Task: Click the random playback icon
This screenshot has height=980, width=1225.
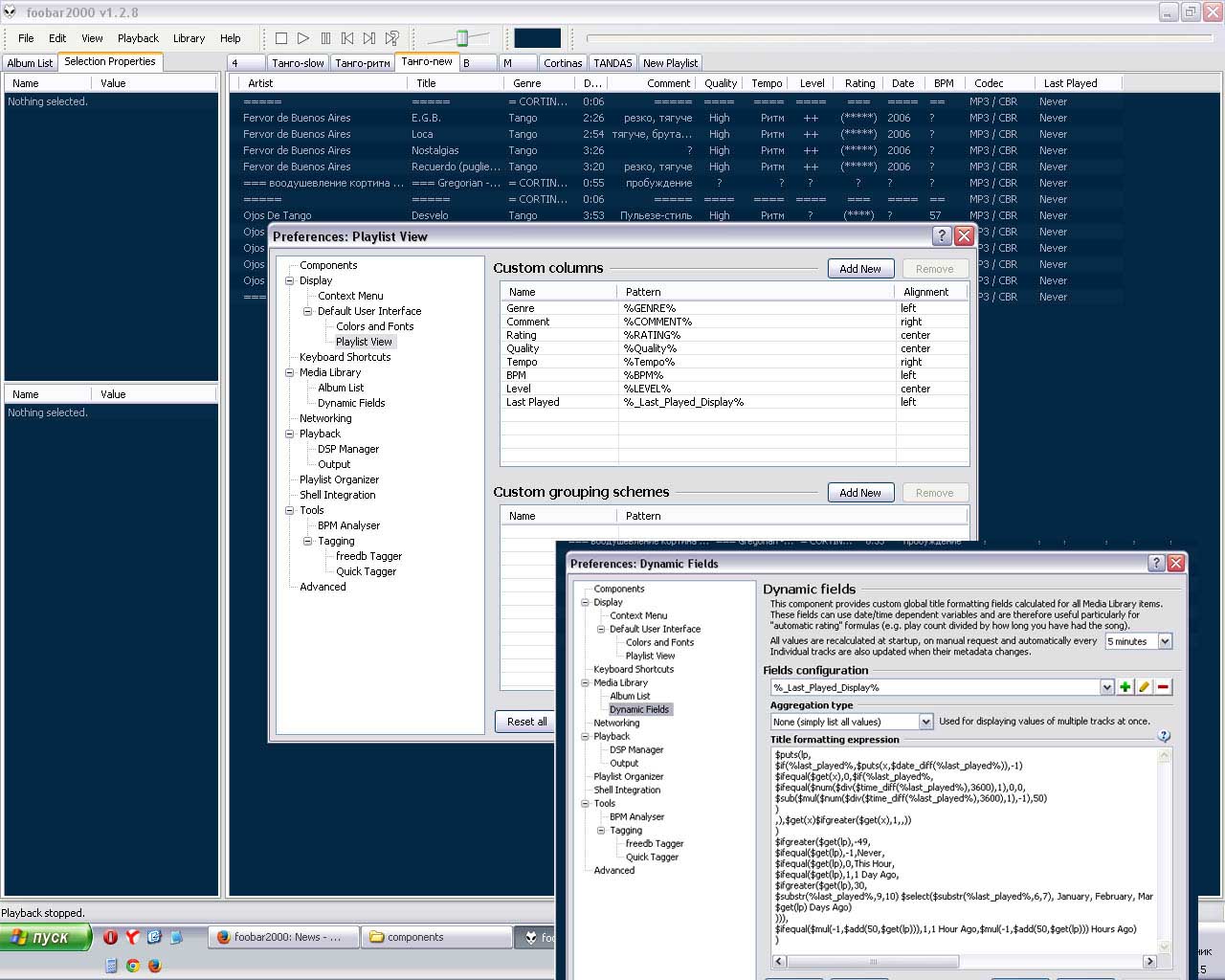Action: 391,38
